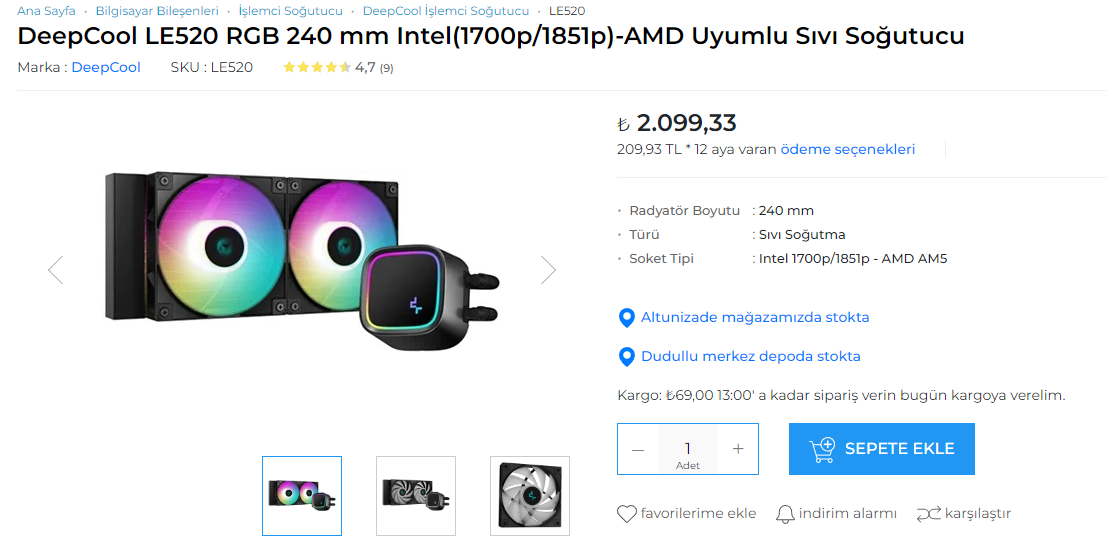Select the unlit black cooler thumbnail
Image resolution: width=1106 pixels, height=545 pixels.
(416, 496)
